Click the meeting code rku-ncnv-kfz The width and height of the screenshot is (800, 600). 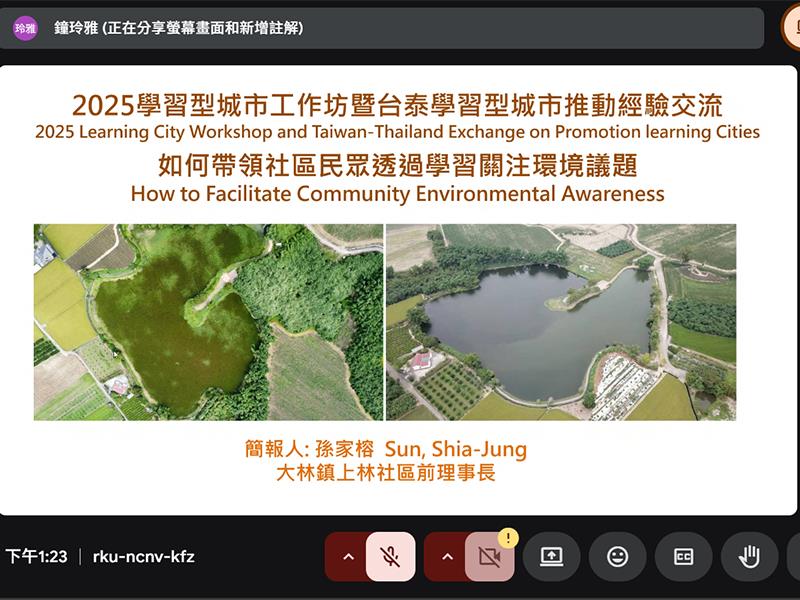tap(143, 557)
